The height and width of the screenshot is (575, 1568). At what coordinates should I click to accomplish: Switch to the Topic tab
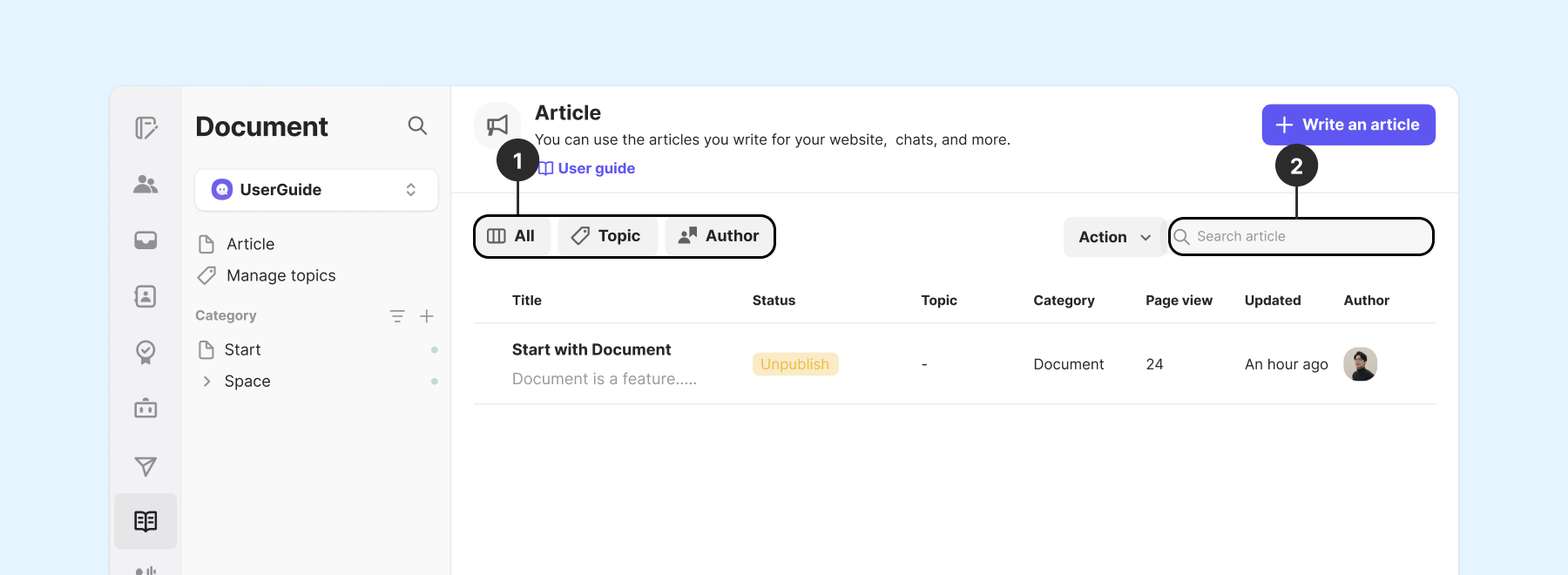point(607,236)
